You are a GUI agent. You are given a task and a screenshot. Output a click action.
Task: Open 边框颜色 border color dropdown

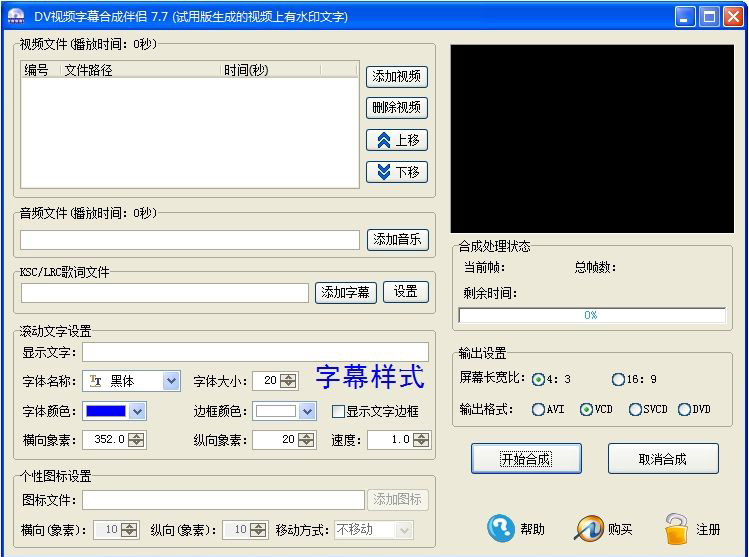coord(307,411)
